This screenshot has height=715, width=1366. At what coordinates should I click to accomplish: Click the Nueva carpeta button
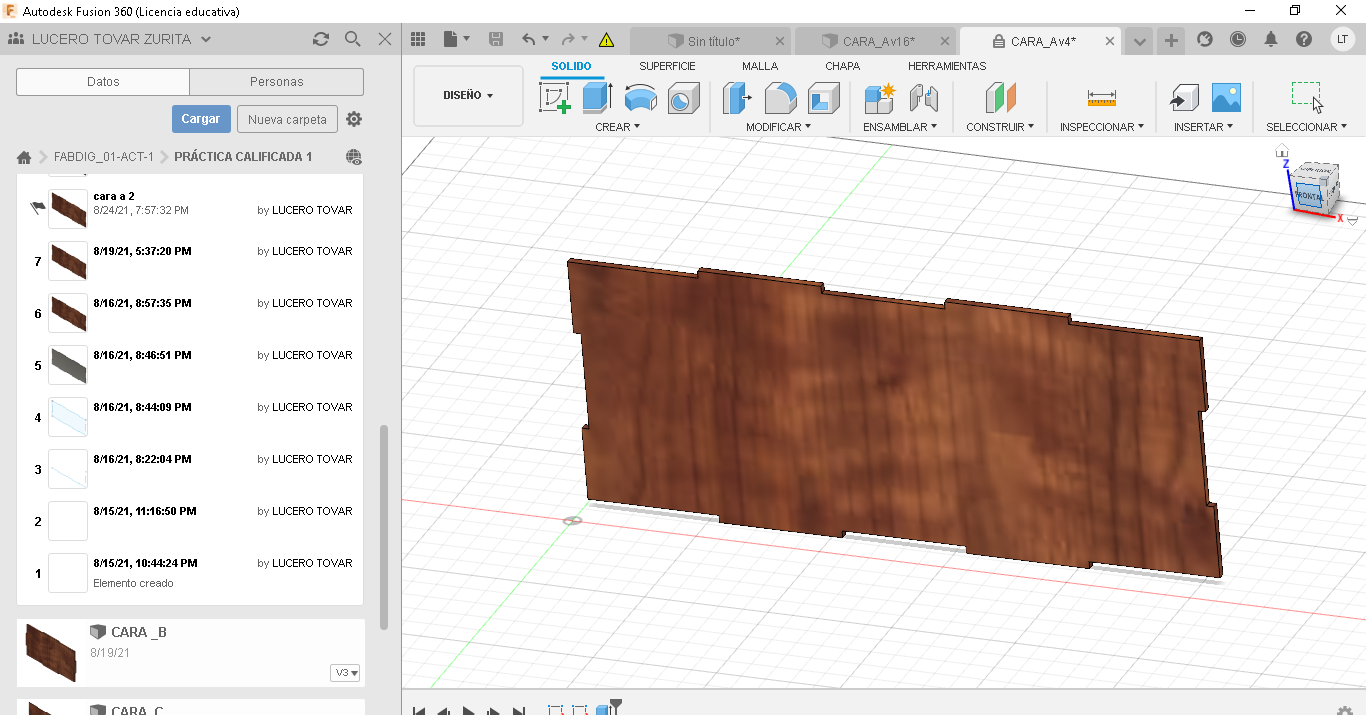(287, 119)
